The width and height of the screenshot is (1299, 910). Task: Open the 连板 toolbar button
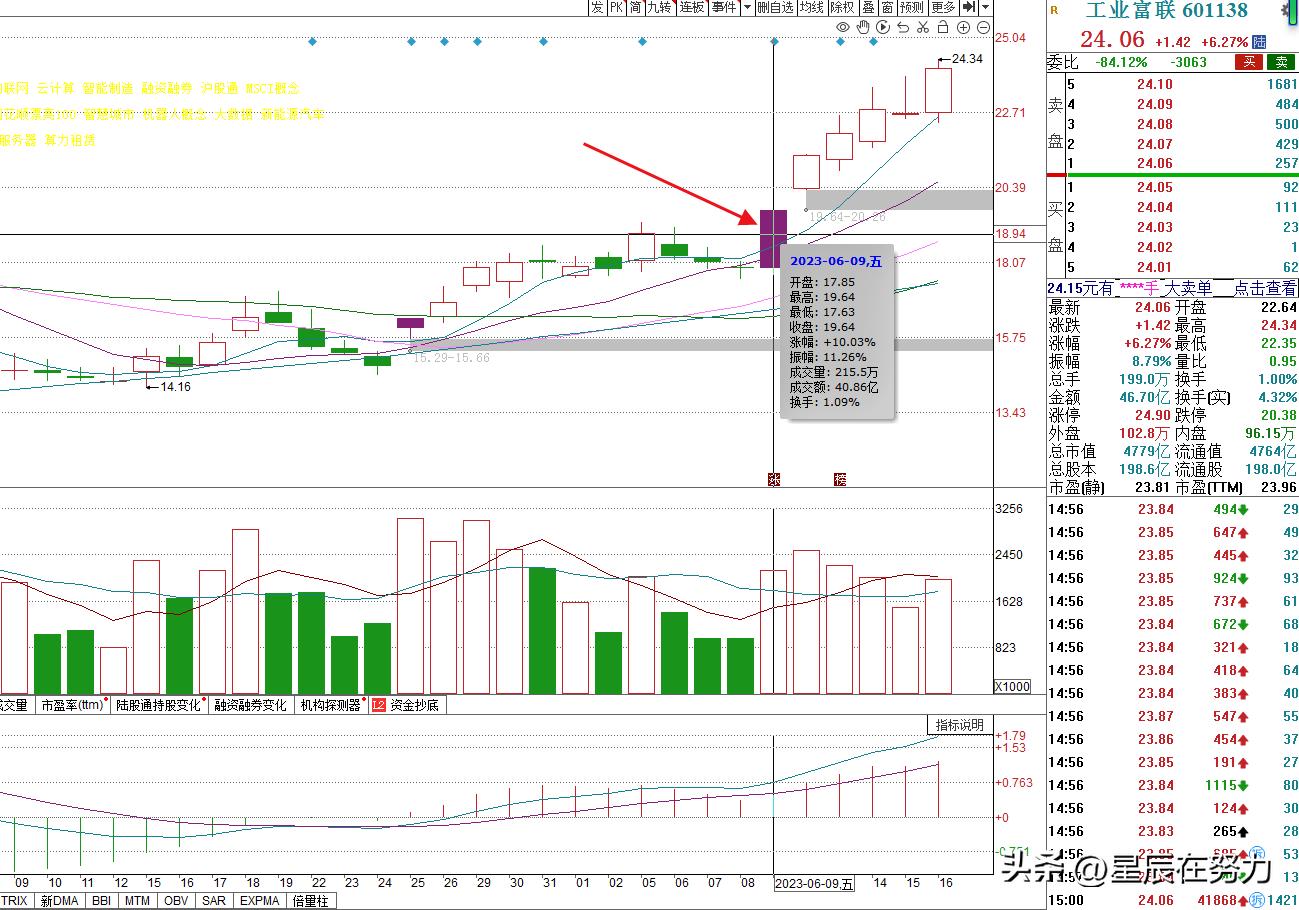[x=692, y=8]
